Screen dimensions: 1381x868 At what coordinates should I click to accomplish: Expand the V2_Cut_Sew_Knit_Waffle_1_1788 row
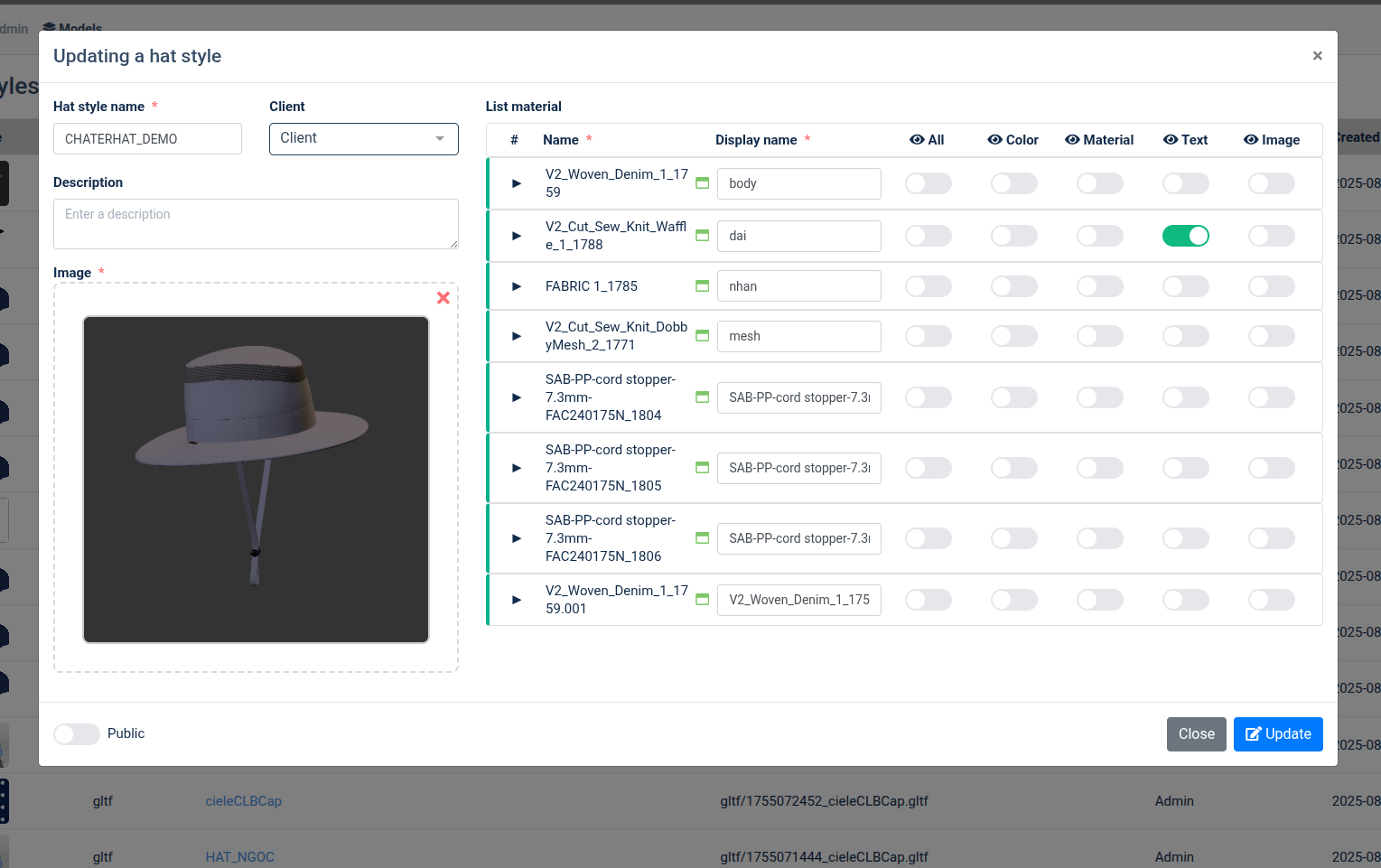(517, 236)
